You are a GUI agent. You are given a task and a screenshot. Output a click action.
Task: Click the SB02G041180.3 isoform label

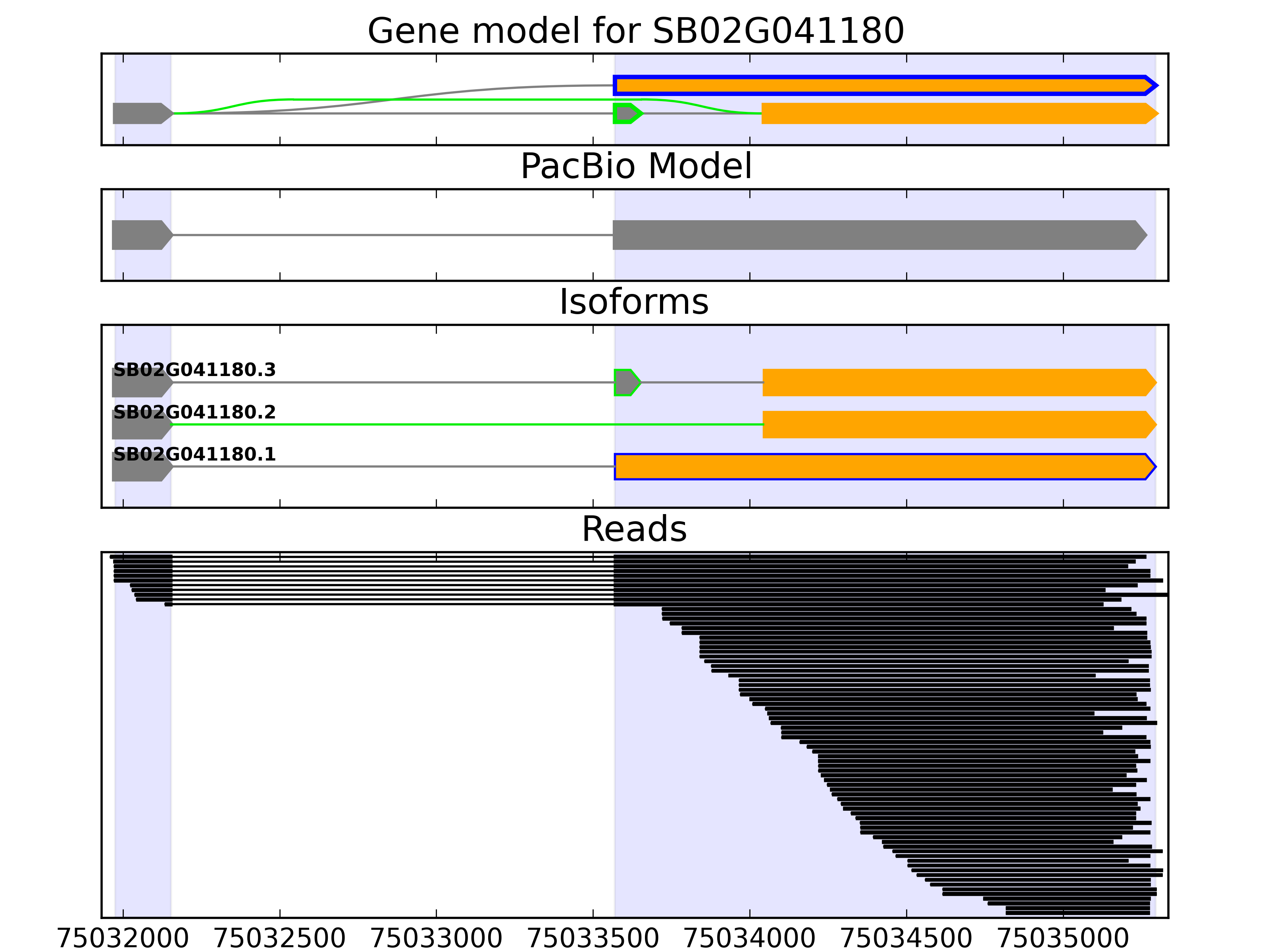[x=194, y=370]
